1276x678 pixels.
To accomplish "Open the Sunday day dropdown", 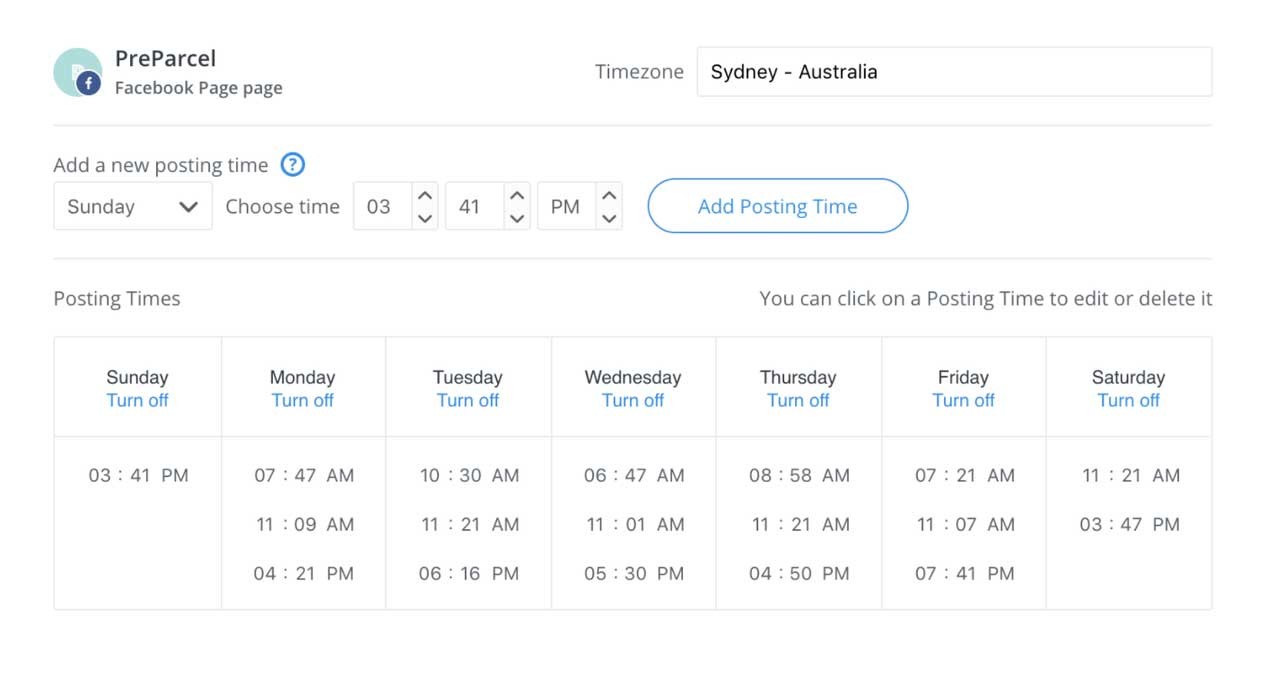I will [133, 206].
